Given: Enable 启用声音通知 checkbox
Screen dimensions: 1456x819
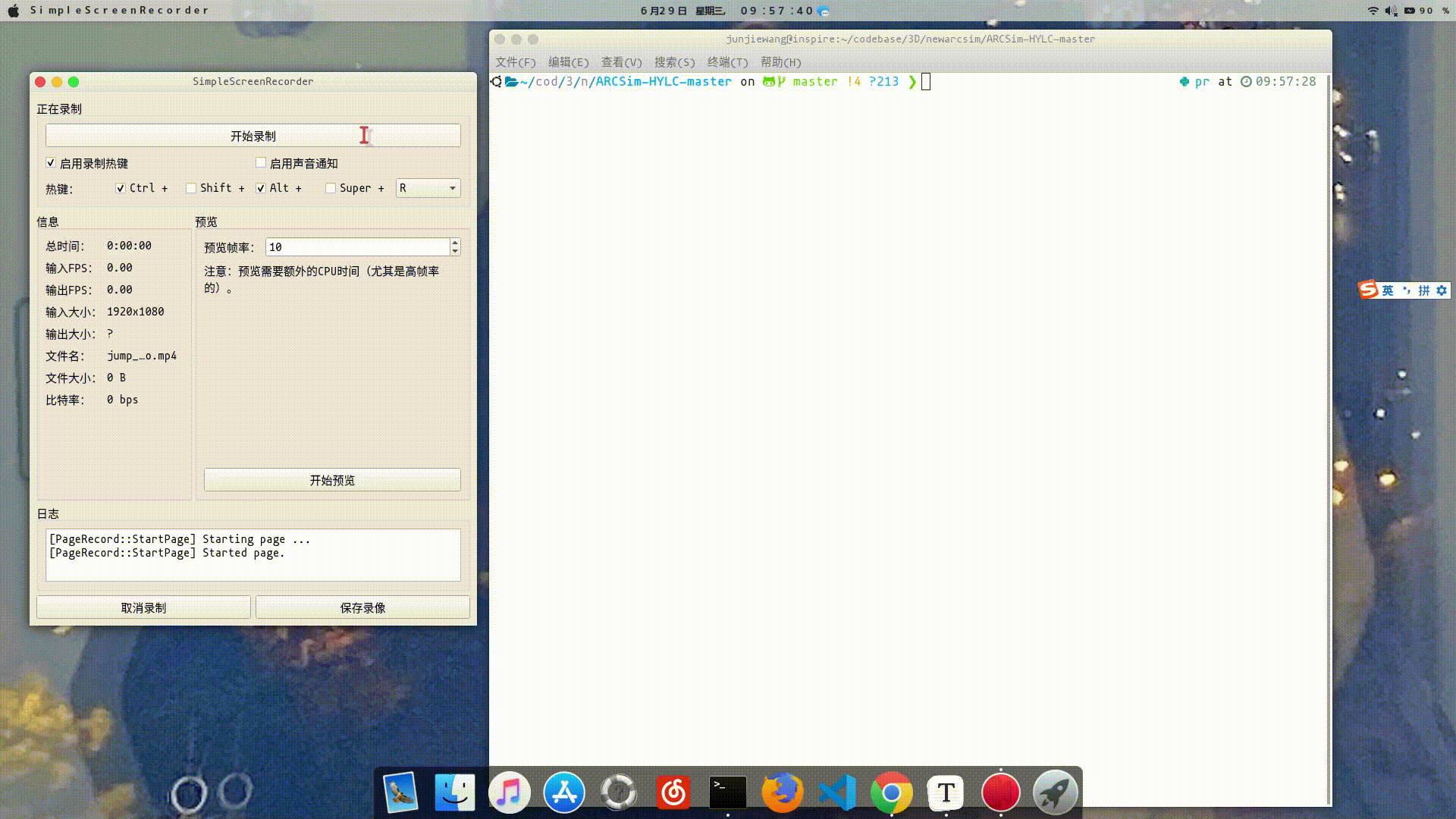Looking at the screenshot, I should [260, 162].
